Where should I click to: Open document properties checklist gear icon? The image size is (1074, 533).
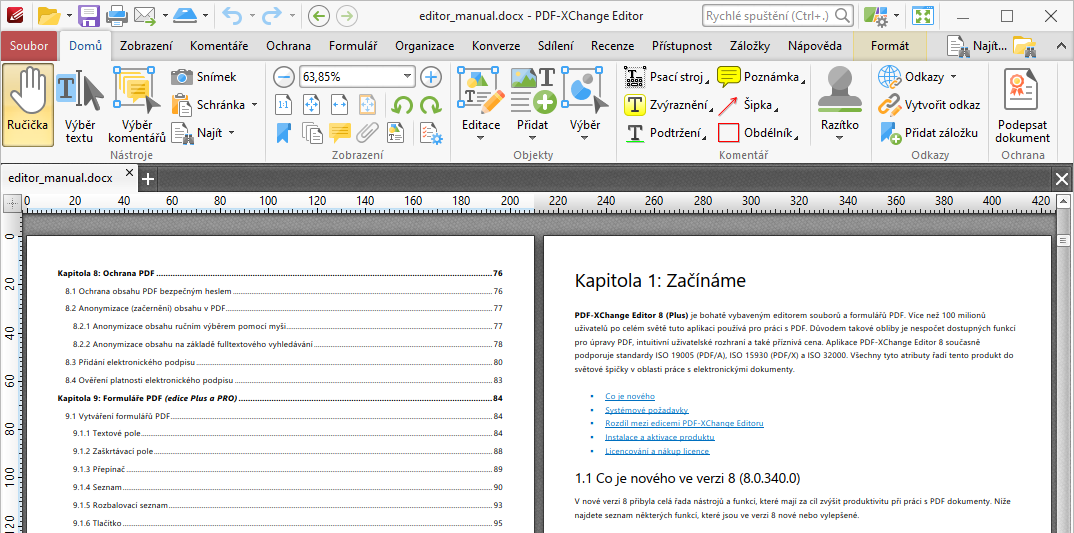[432, 132]
